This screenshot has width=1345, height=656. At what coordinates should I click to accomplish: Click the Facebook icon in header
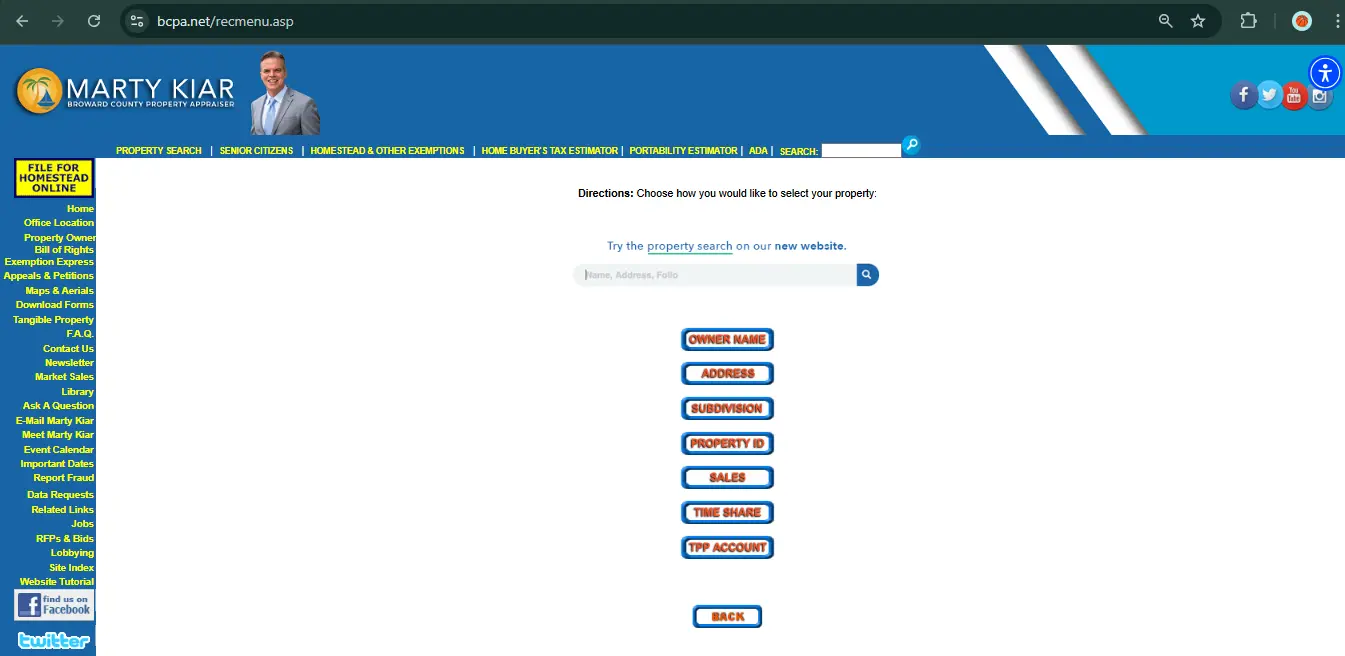click(1243, 95)
